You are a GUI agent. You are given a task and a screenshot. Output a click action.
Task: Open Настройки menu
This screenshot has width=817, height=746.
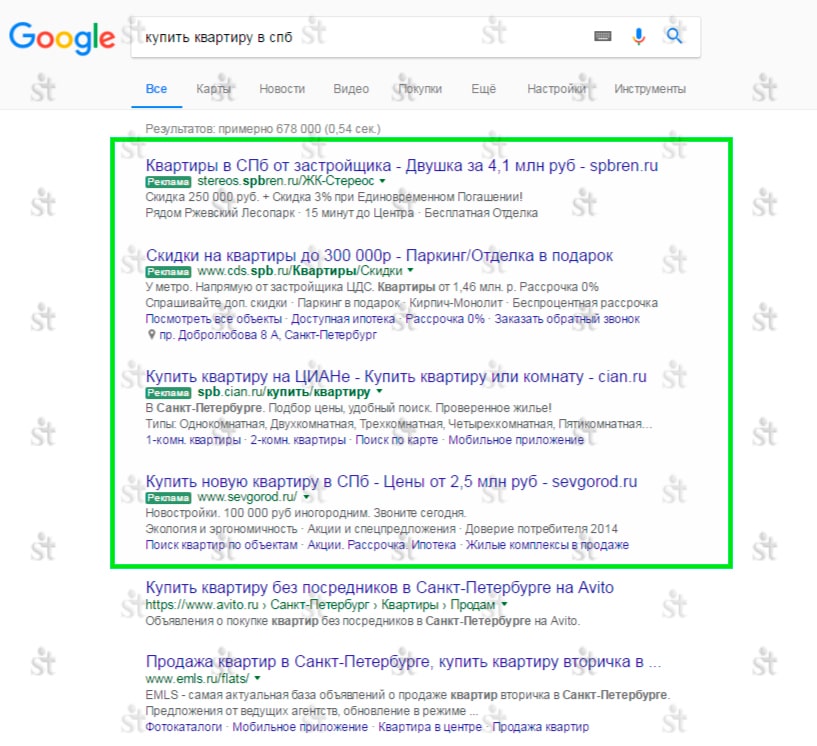[x=556, y=89]
